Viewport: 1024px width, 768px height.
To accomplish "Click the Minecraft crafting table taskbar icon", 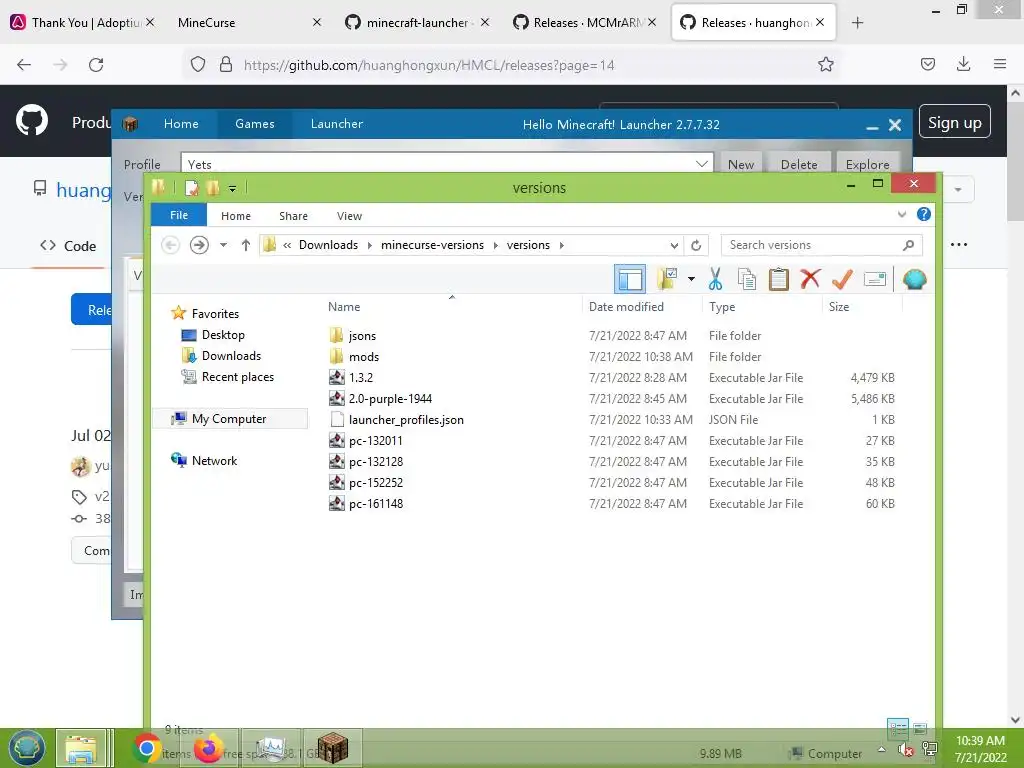I will coord(332,748).
